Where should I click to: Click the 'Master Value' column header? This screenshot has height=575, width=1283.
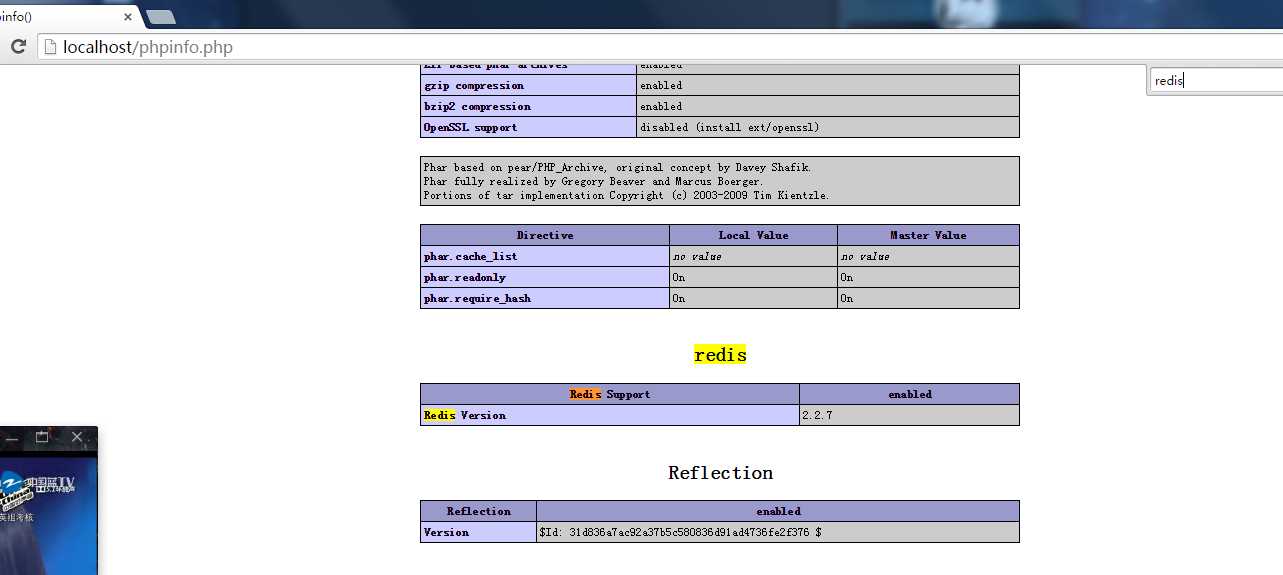(x=928, y=235)
